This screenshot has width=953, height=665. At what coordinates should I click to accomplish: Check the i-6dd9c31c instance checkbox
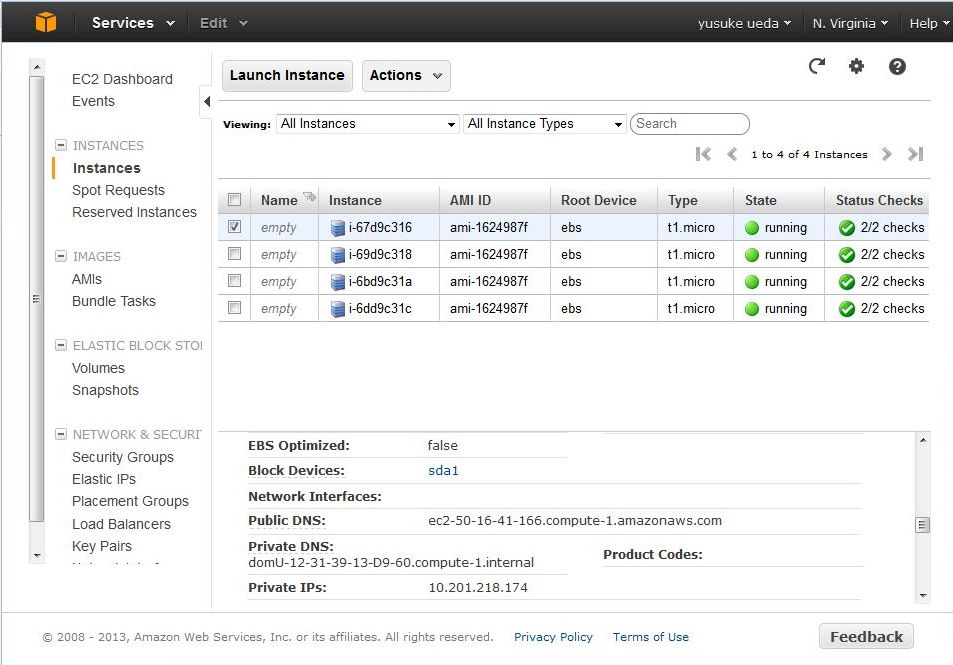click(234, 308)
